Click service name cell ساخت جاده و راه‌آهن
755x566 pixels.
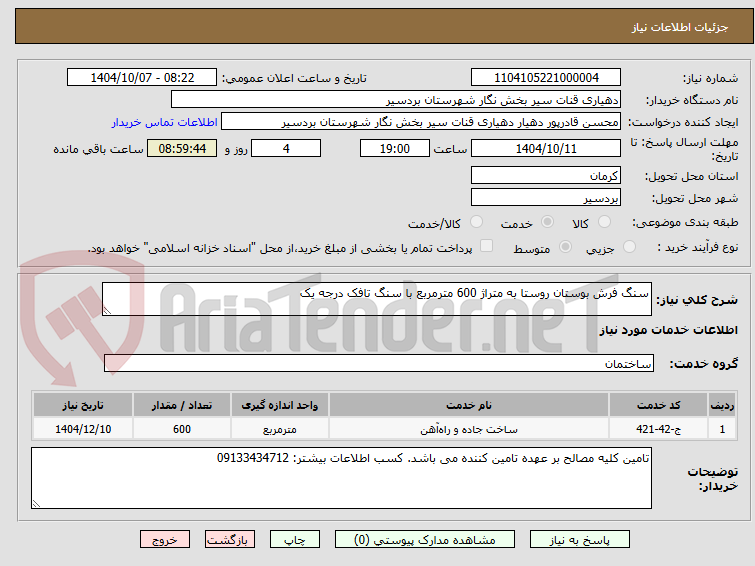pos(469,429)
